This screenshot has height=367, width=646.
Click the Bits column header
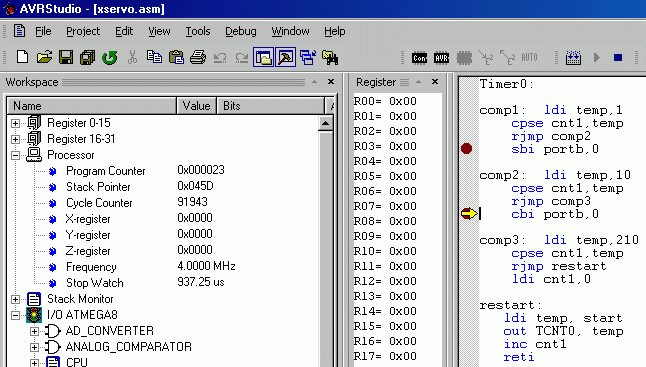271,106
